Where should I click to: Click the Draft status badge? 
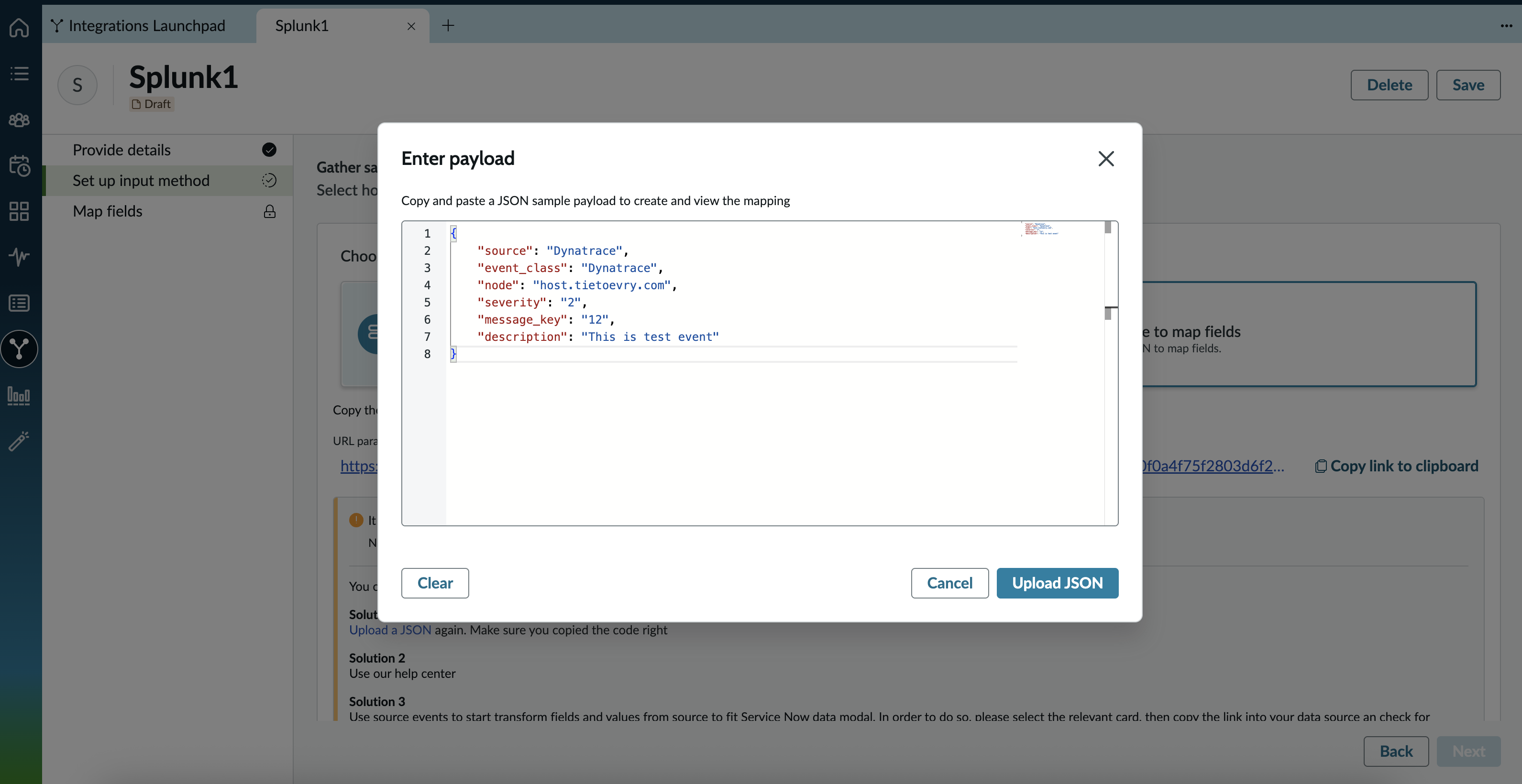pos(152,104)
